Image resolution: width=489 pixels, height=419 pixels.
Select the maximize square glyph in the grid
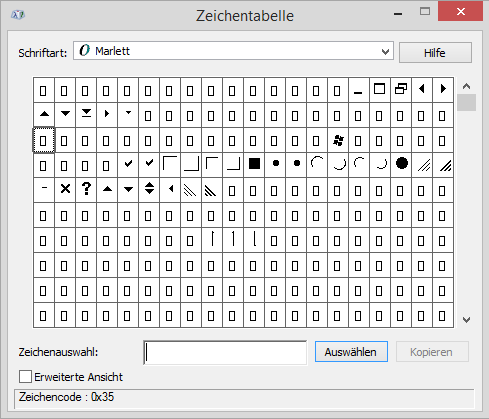[379, 90]
